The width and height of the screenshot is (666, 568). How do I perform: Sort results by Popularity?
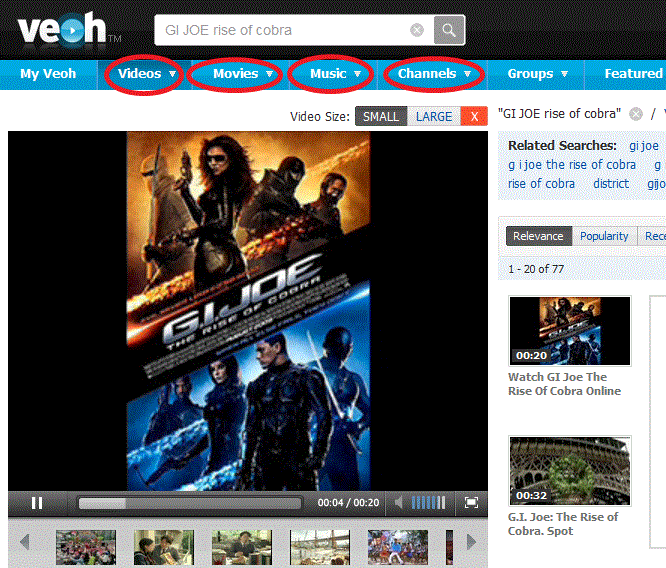pos(604,236)
